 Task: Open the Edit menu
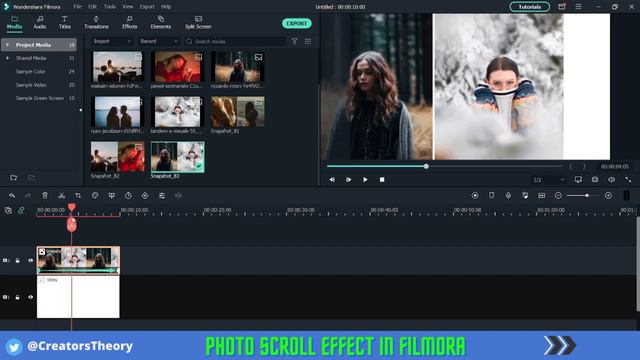point(93,7)
